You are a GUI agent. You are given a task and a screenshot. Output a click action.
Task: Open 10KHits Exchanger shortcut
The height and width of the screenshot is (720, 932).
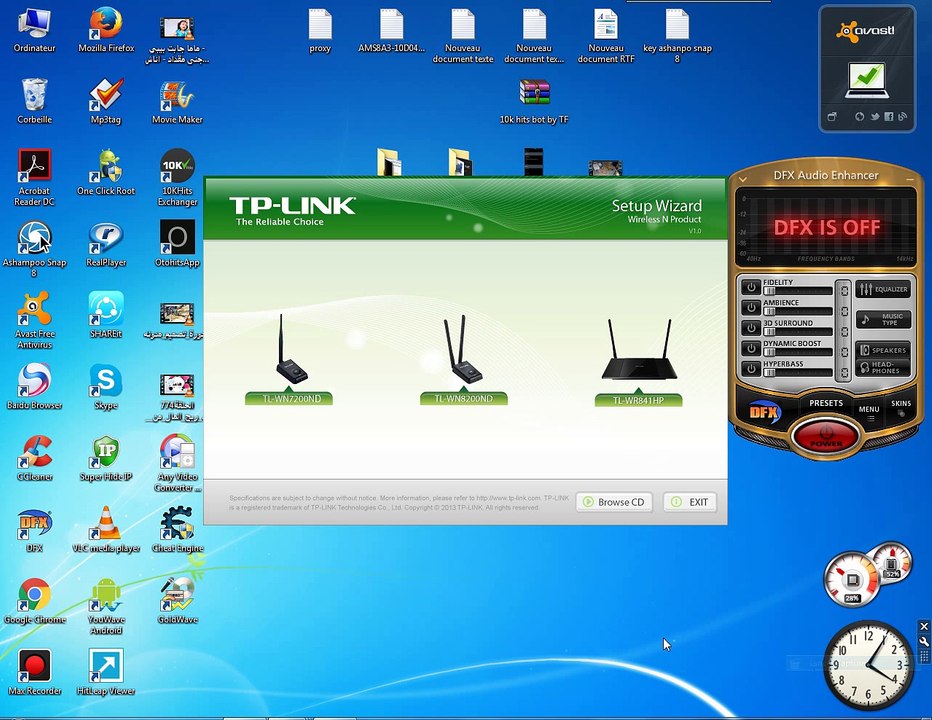tap(177, 177)
